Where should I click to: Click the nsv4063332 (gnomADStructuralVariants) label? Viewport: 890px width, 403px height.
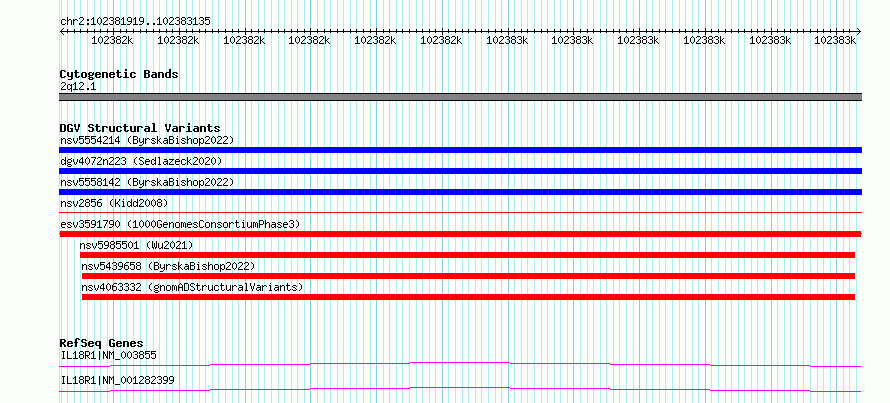[192, 287]
